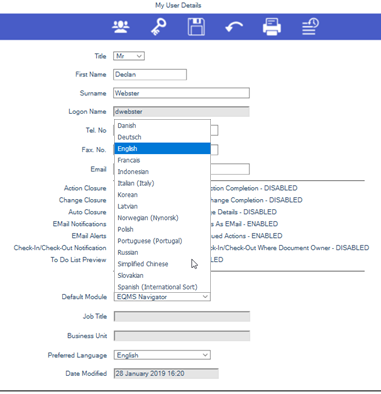
Task: Click the Surname input field
Action: coord(181,93)
